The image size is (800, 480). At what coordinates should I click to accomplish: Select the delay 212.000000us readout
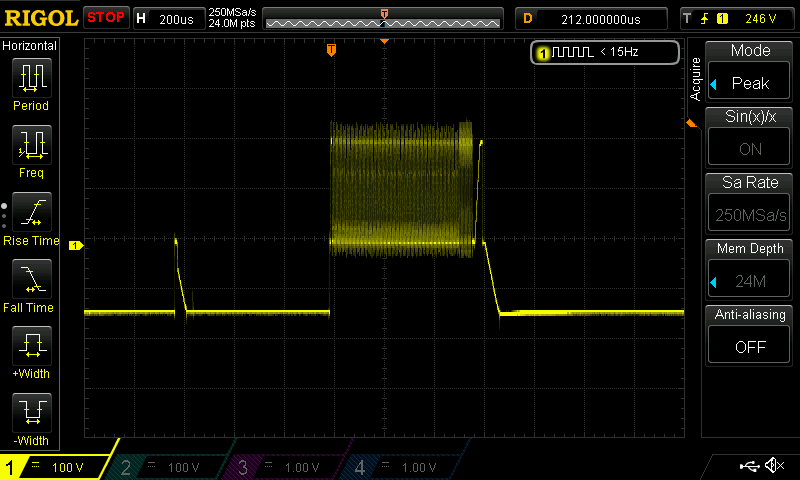tap(591, 19)
